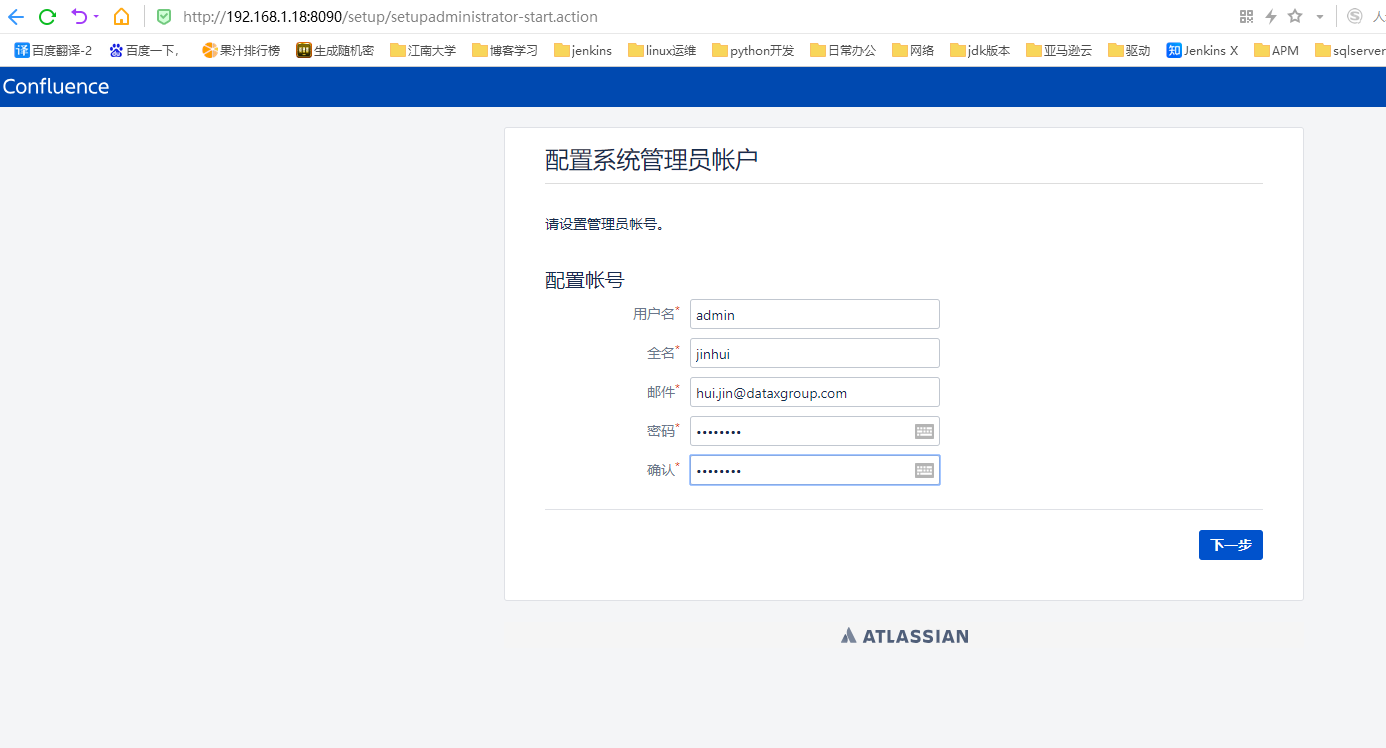Screen dimensions: 1386x748
Task: Open the 亚马逊云 bookmark folder
Action: [x=1059, y=50]
